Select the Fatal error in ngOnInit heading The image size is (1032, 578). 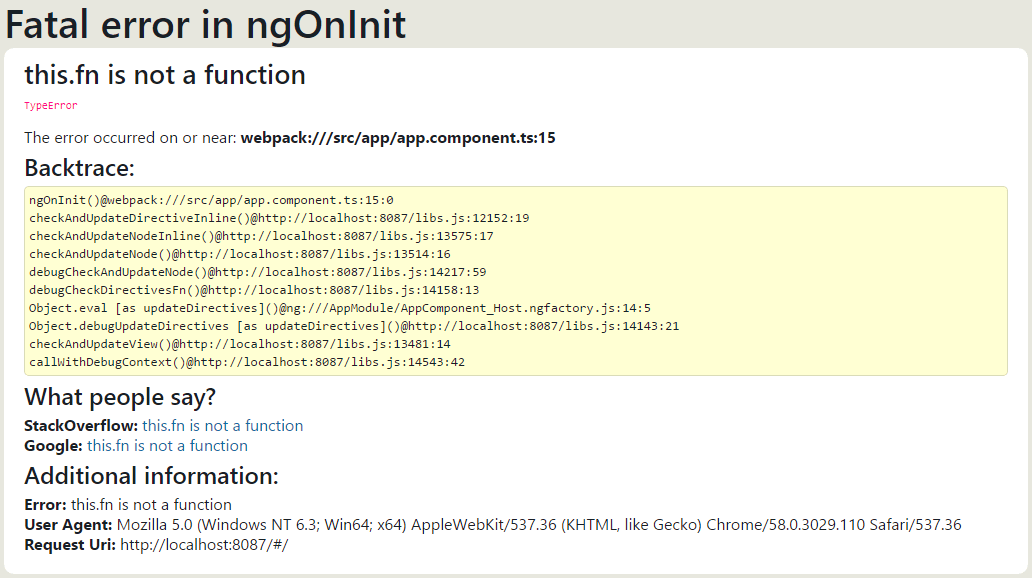click(x=205, y=25)
